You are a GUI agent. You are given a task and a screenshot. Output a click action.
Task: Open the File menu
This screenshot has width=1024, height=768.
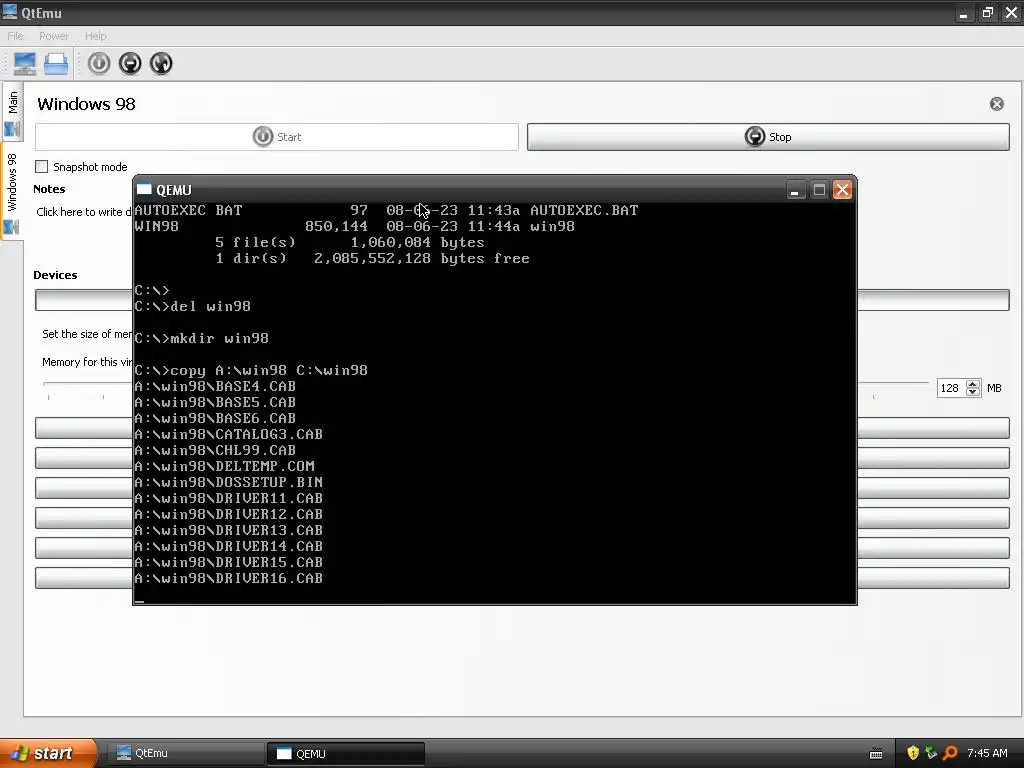[x=15, y=36]
